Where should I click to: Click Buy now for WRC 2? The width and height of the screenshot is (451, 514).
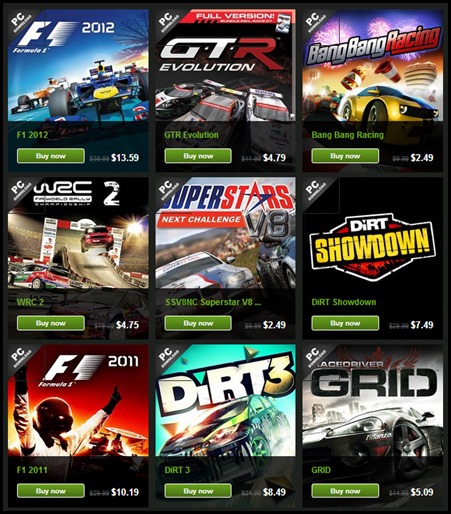tap(51, 323)
